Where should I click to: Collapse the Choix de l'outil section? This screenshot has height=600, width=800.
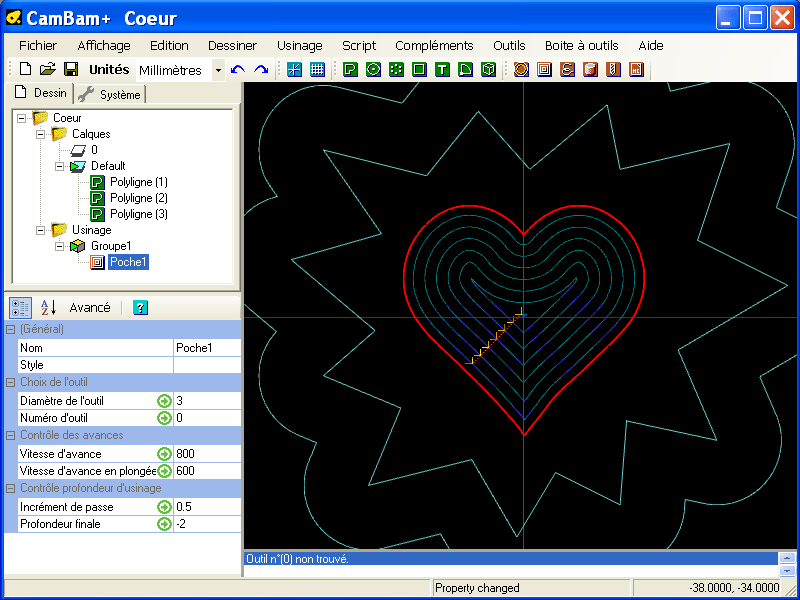coord(10,382)
